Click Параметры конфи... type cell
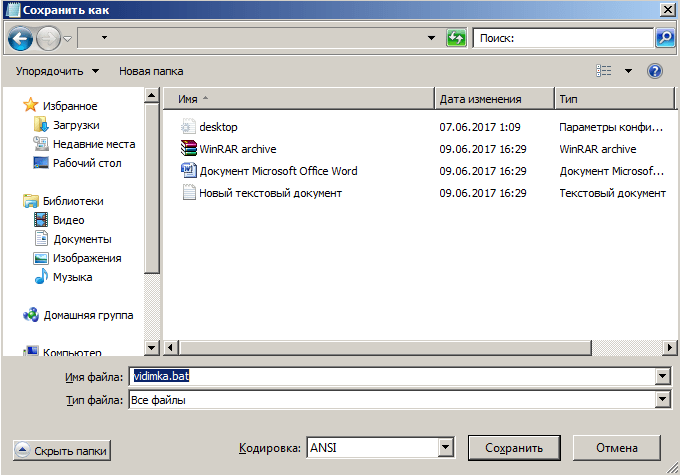The height and width of the screenshot is (475, 680). pos(611,127)
